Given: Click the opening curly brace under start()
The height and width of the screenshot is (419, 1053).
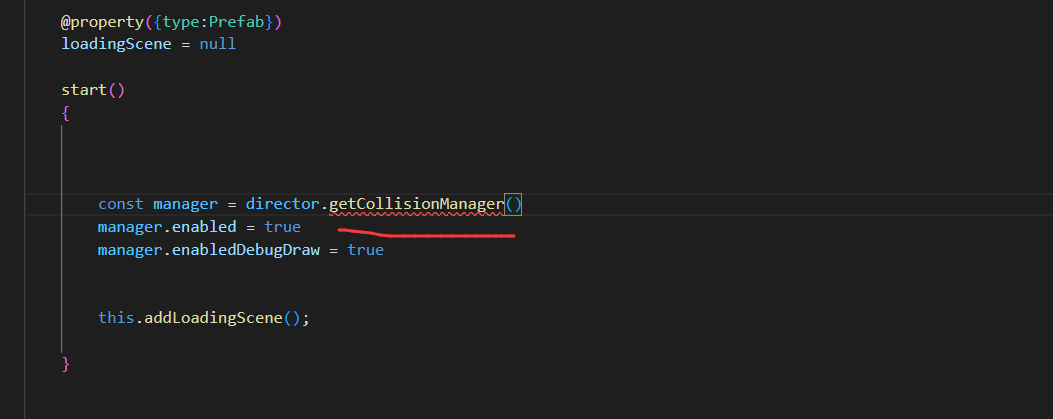Looking at the screenshot, I should point(65,113).
